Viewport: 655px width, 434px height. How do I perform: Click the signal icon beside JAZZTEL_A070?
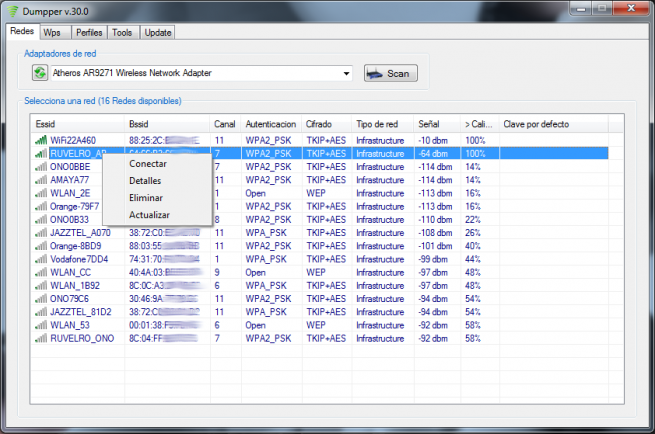click(41, 232)
